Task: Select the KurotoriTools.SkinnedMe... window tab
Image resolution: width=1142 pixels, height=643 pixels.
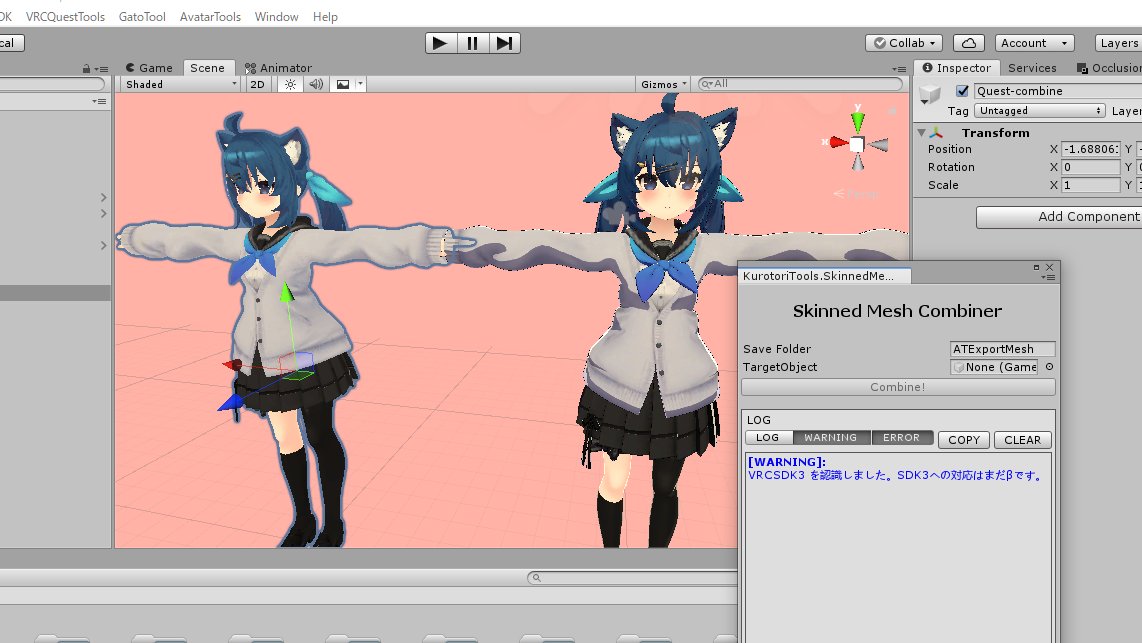Action: 824,276
